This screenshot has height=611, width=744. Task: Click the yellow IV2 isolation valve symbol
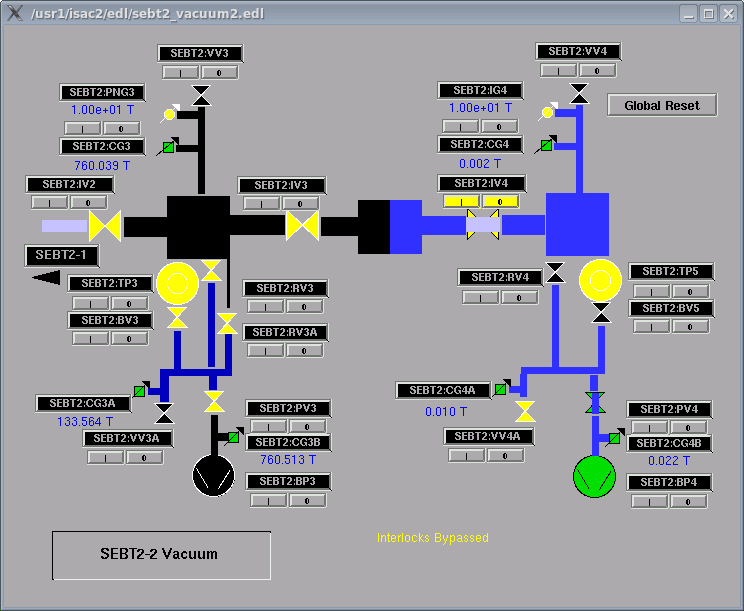click(104, 225)
